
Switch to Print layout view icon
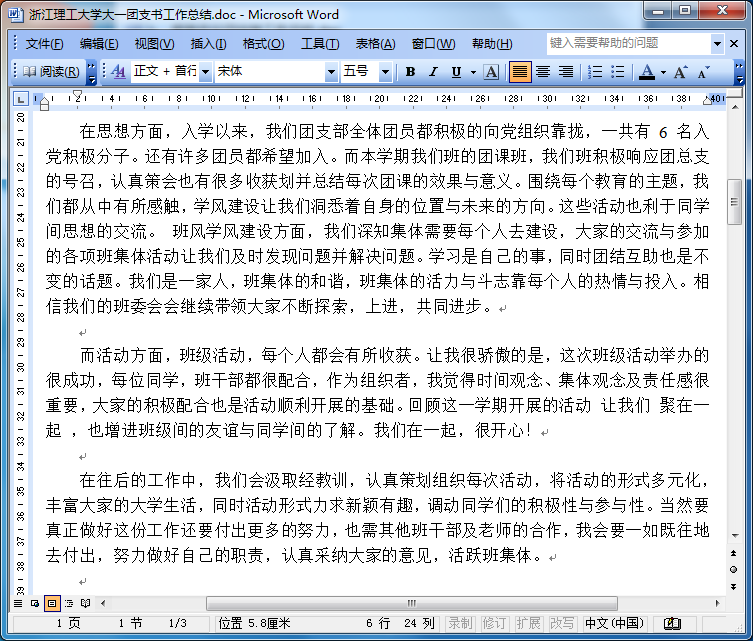[x=52, y=604]
